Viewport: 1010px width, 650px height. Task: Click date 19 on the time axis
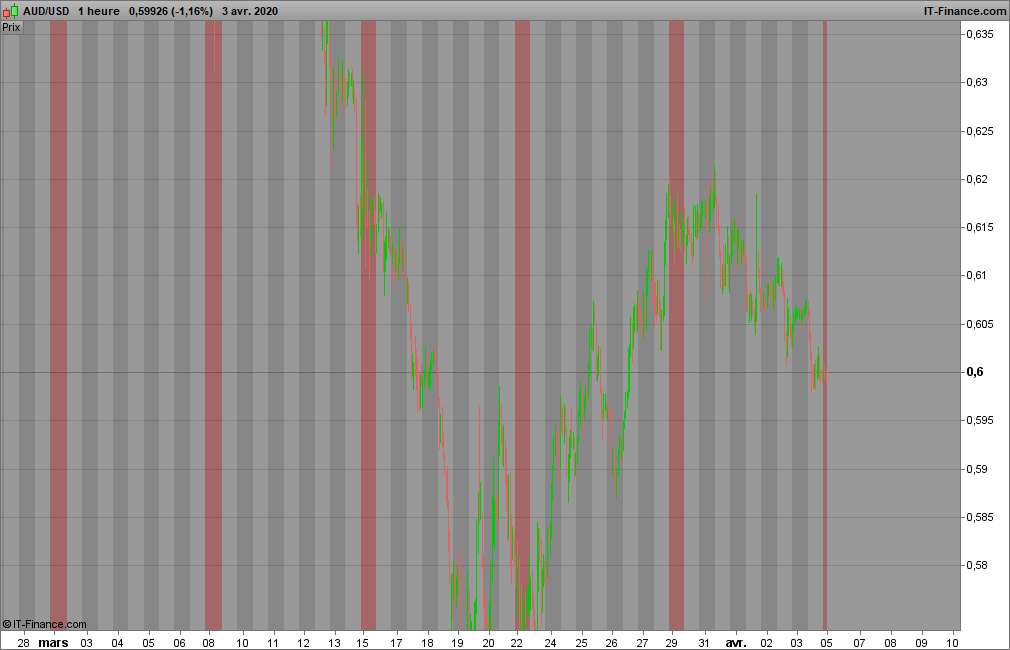click(x=457, y=642)
